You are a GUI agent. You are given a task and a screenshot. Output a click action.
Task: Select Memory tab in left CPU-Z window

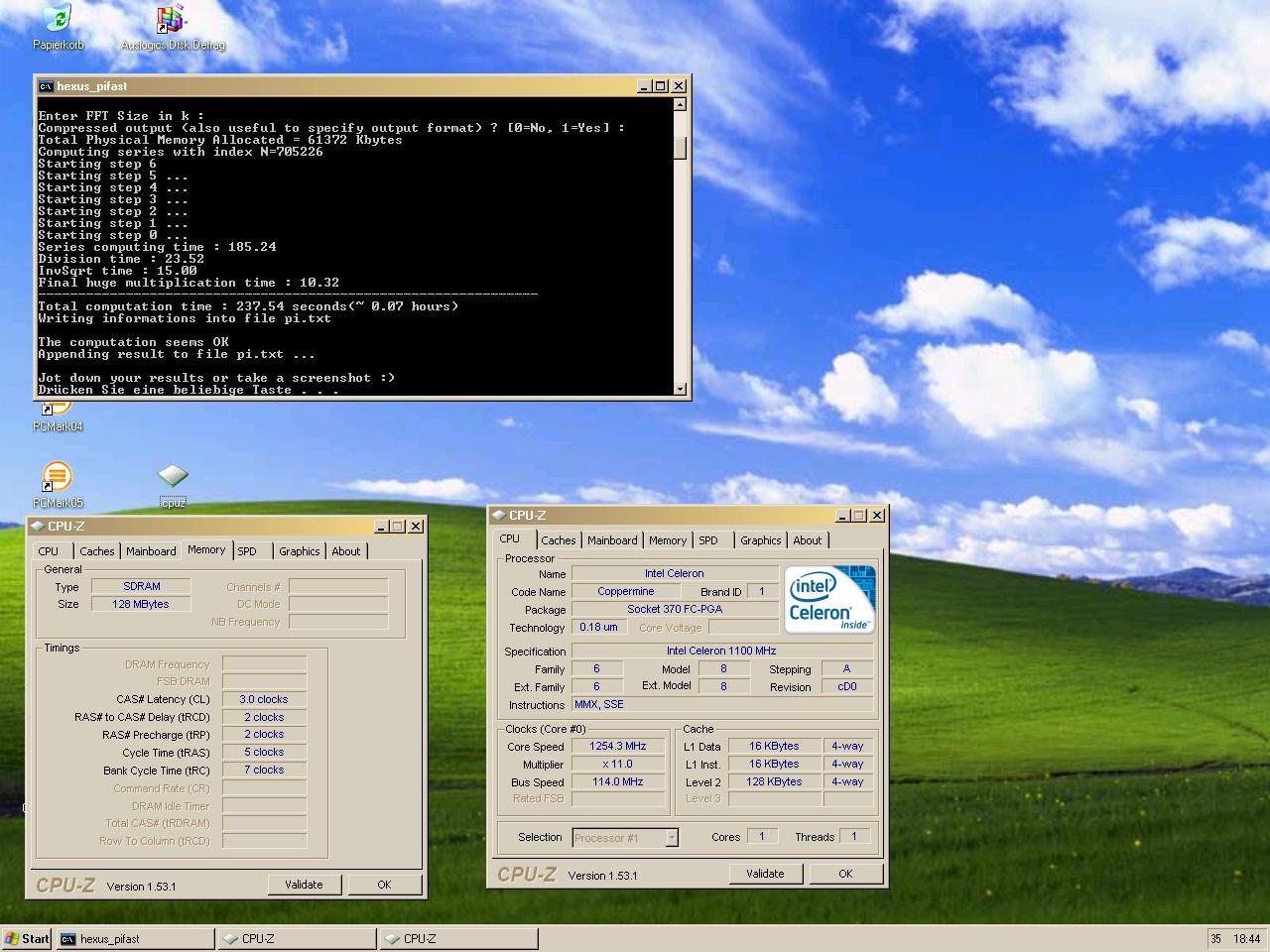(206, 549)
